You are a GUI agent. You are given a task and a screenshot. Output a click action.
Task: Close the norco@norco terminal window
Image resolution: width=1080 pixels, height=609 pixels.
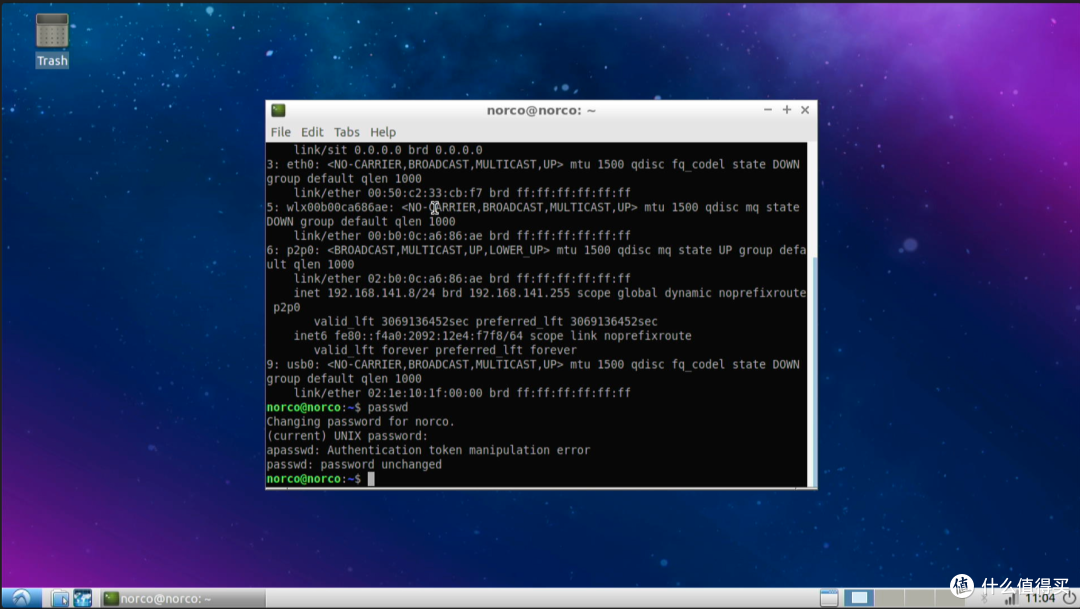click(x=804, y=110)
